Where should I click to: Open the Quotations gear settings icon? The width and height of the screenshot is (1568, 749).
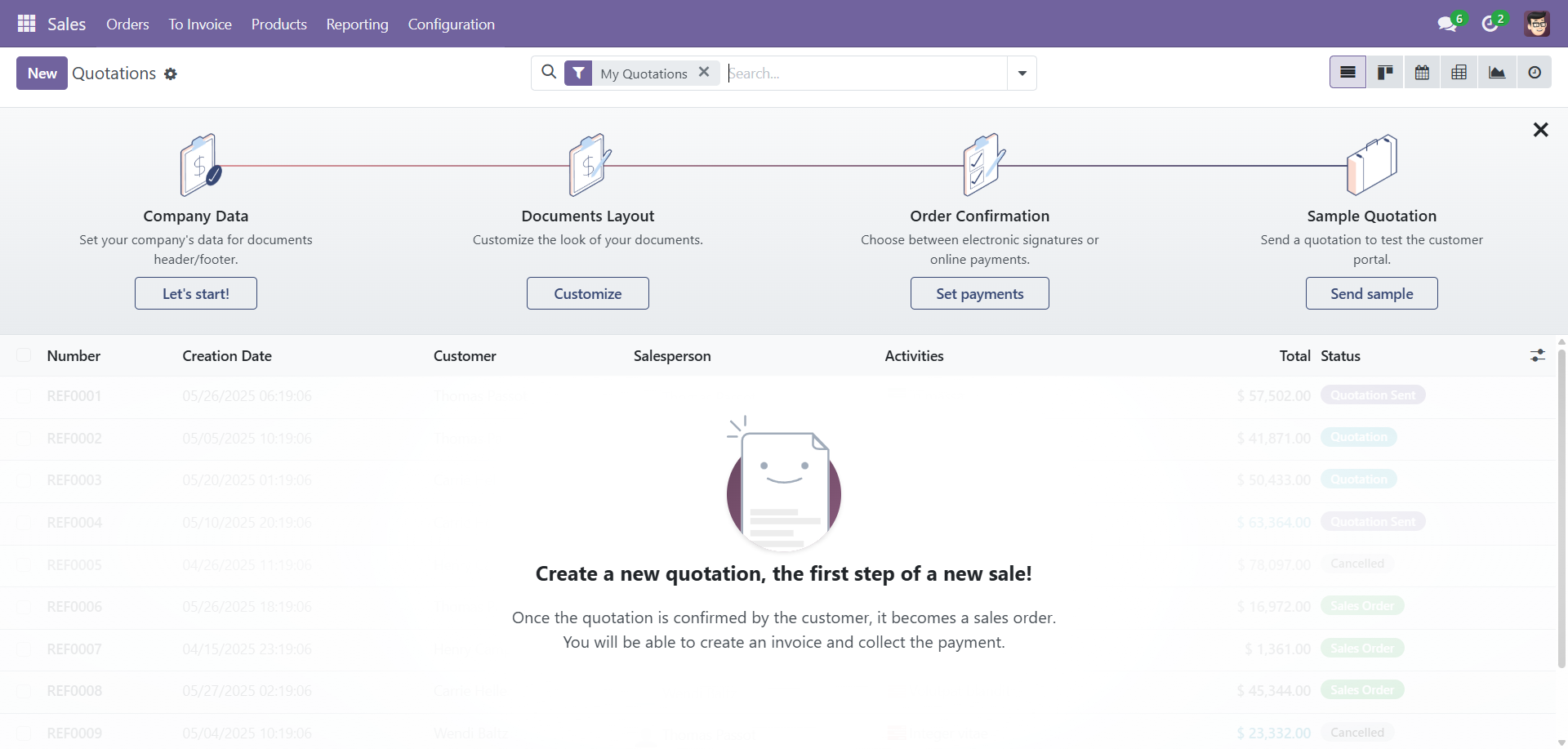170,74
